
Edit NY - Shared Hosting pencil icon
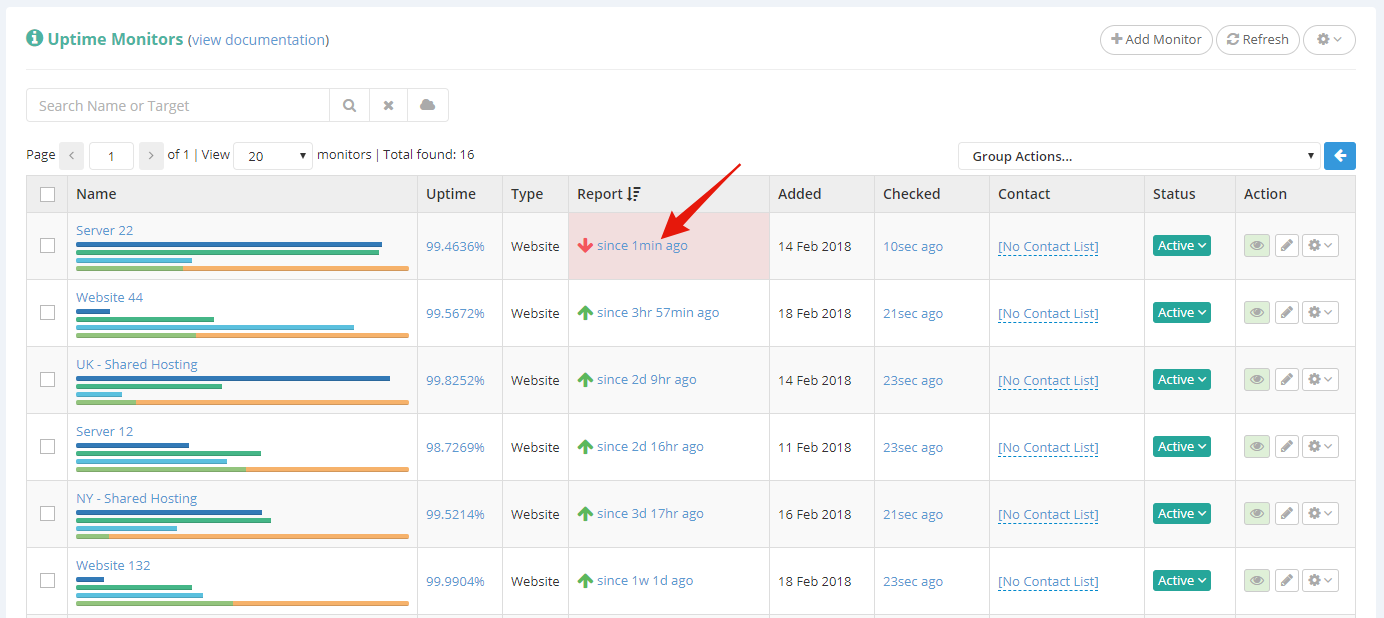click(1287, 514)
